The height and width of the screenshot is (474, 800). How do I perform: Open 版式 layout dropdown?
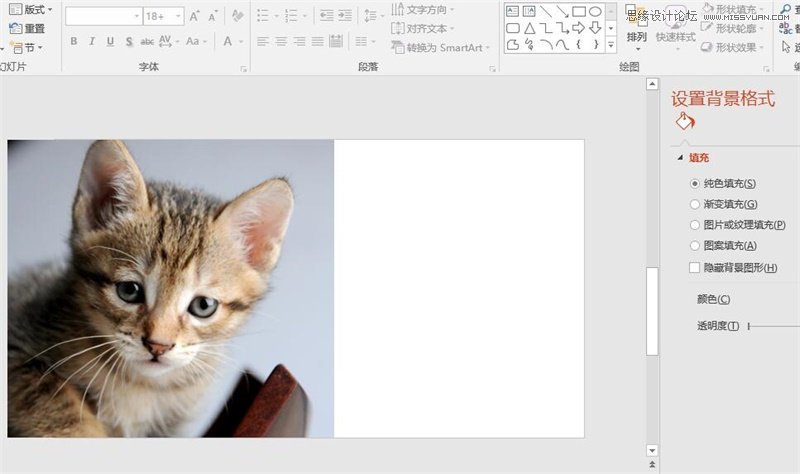[x=31, y=9]
